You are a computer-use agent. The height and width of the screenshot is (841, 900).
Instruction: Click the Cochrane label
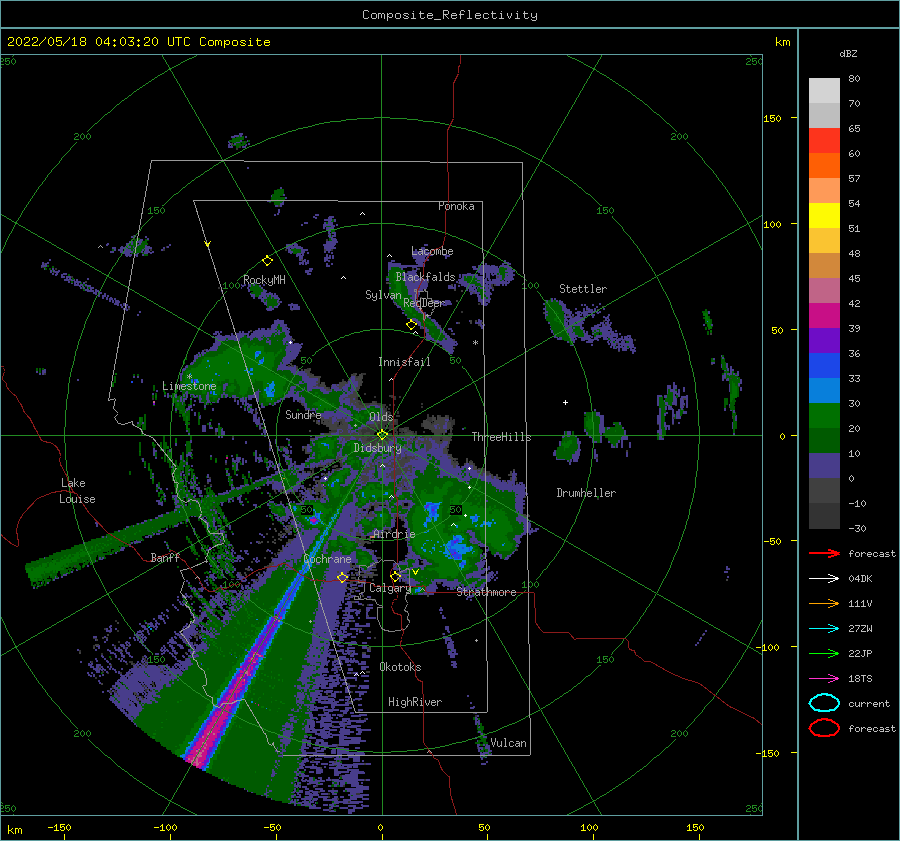327,559
